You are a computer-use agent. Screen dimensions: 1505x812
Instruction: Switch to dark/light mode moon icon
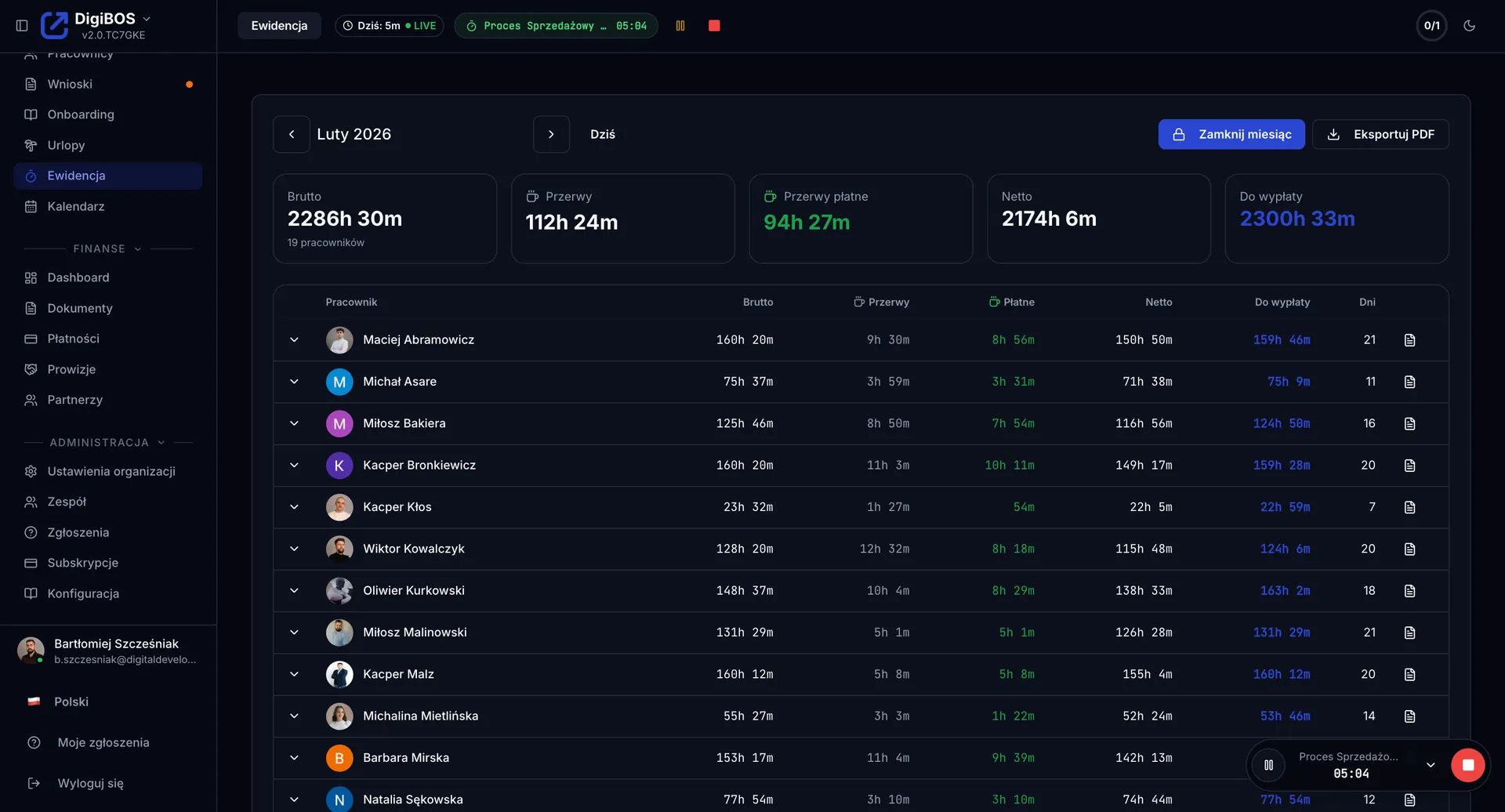[x=1470, y=26]
